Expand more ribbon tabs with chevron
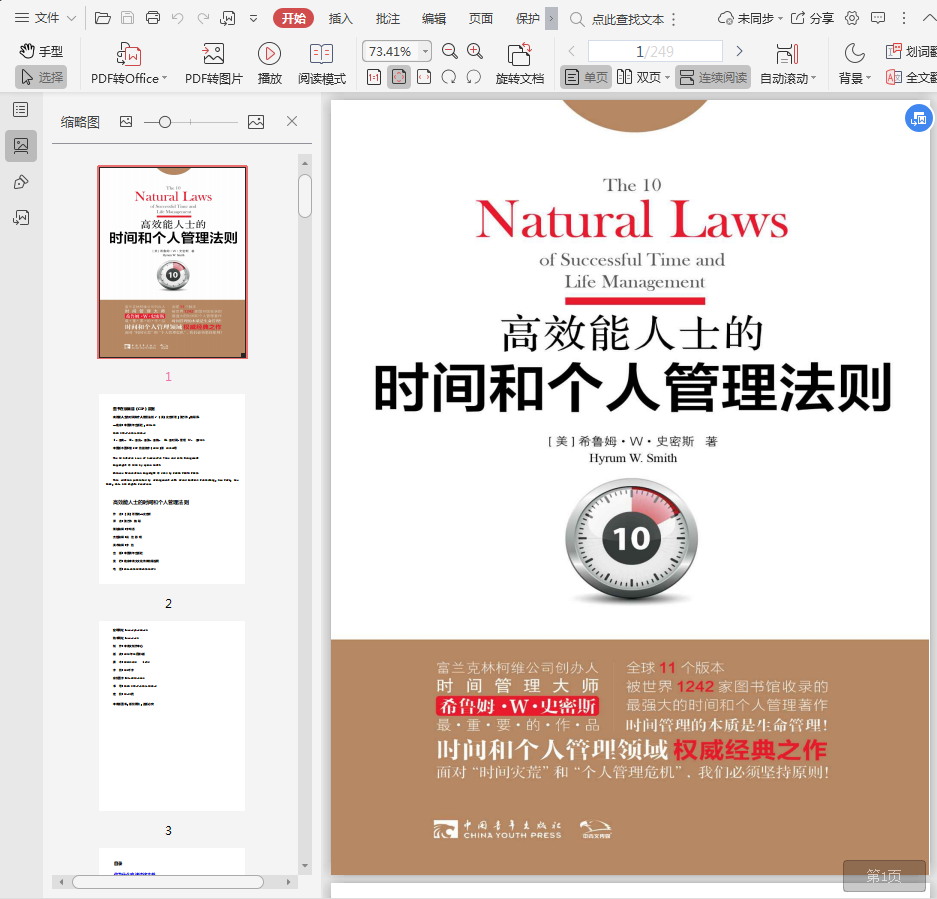Screen dimensions: 937x899 tap(552, 19)
